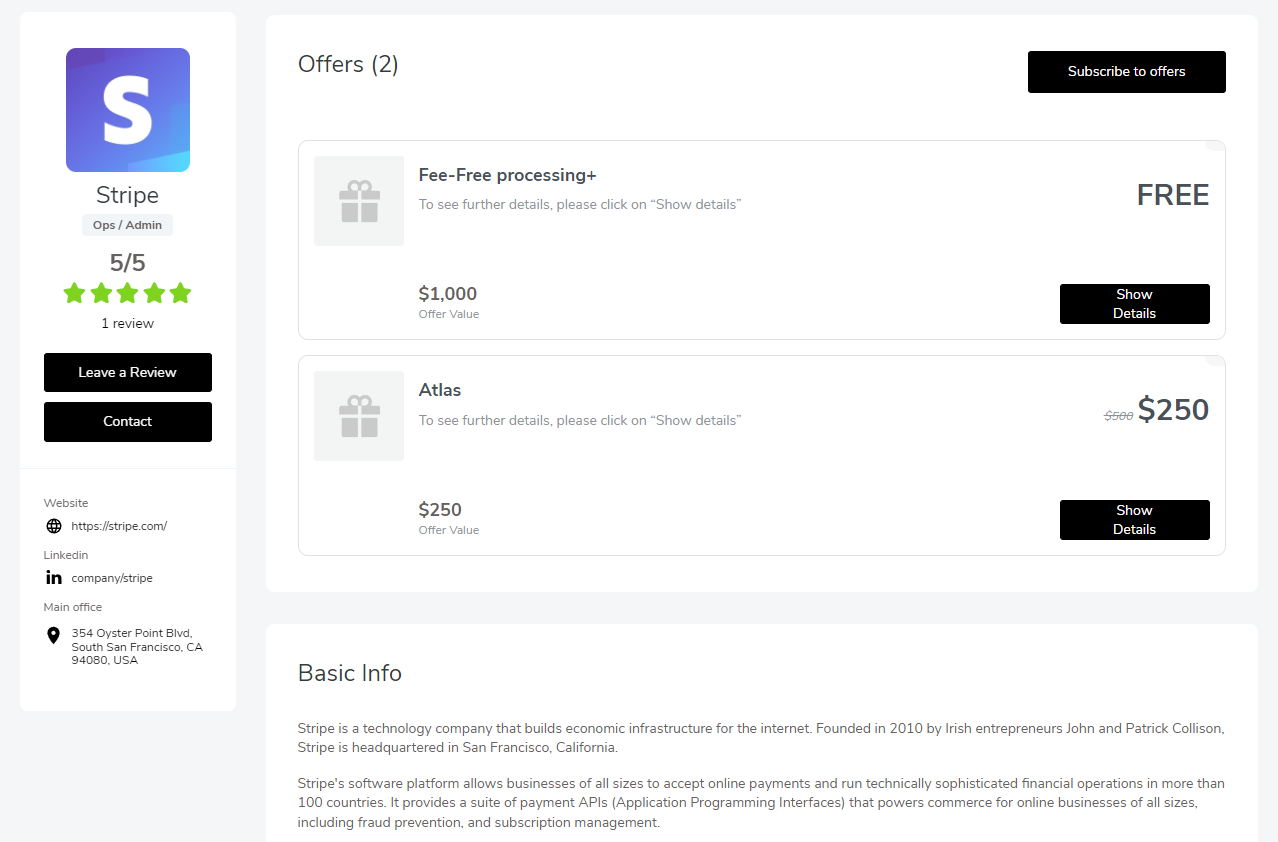The width and height of the screenshot is (1278, 842).
Task: Click the Fee-Free processing+ gift icon
Action: tap(359, 201)
